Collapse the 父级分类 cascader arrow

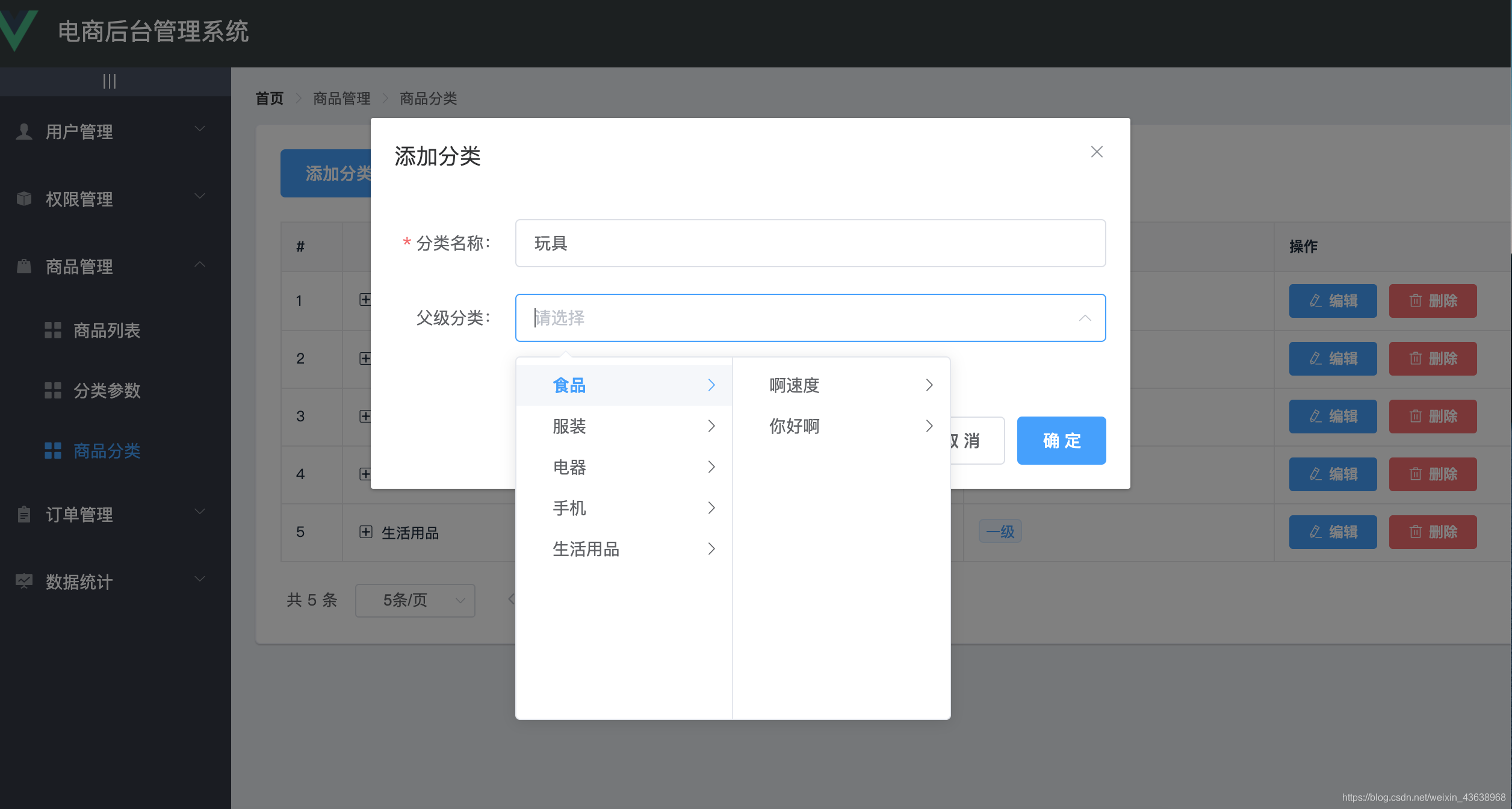click(x=1085, y=318)
